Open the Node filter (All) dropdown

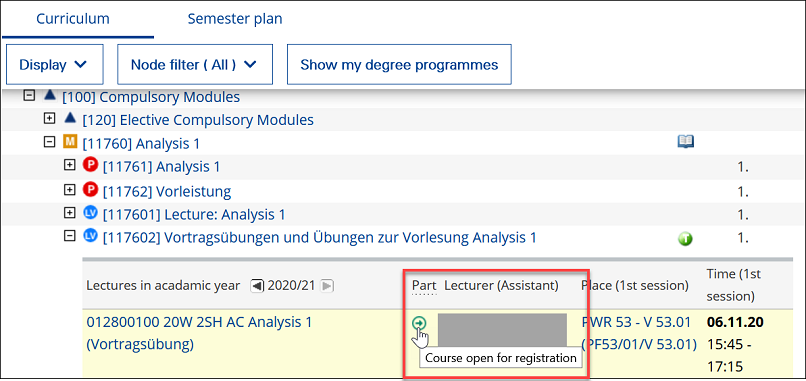[195, 65]
